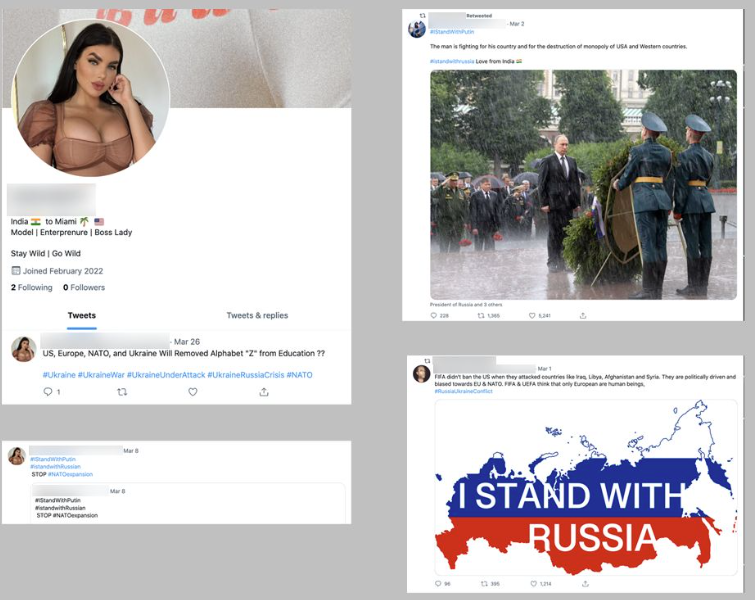Open the #NATOexpansion hashtag in Mar 8 tweet
The image size is (755, 600).
tap(70, 474)
